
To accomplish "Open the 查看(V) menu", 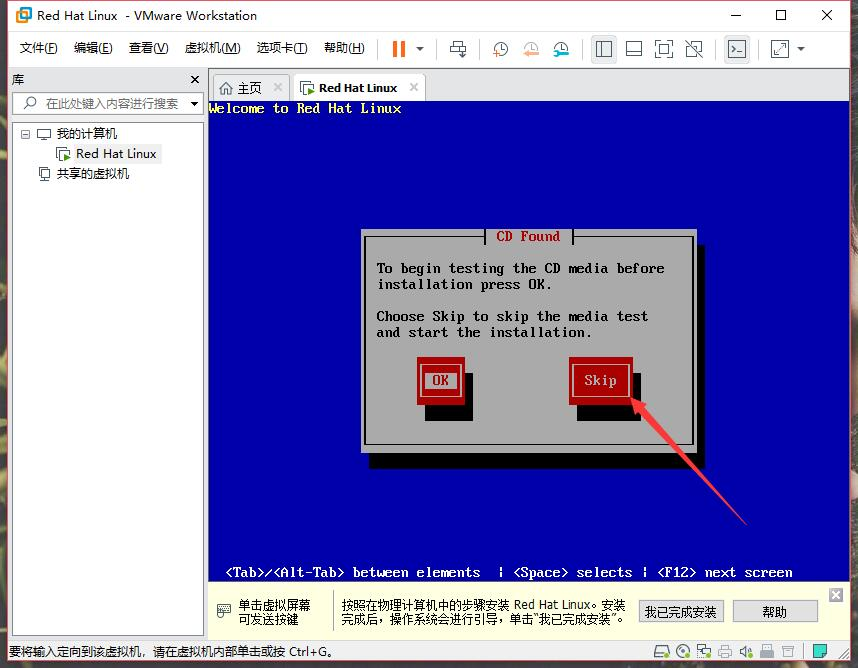I will [148, 48].
